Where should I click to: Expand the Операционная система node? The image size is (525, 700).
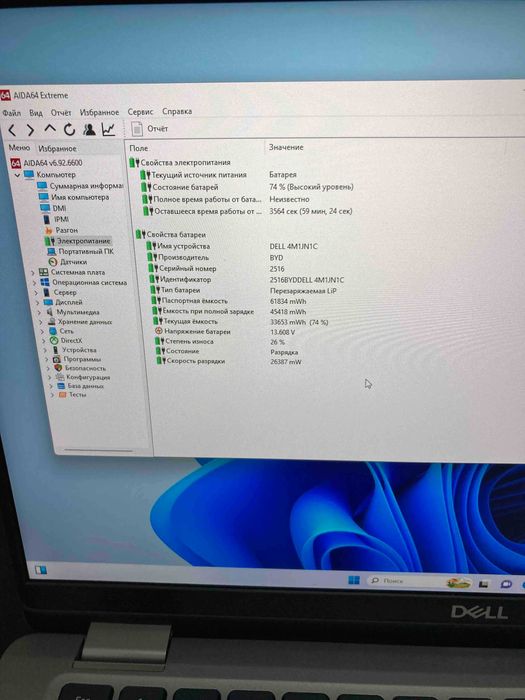tap(34, 283)
